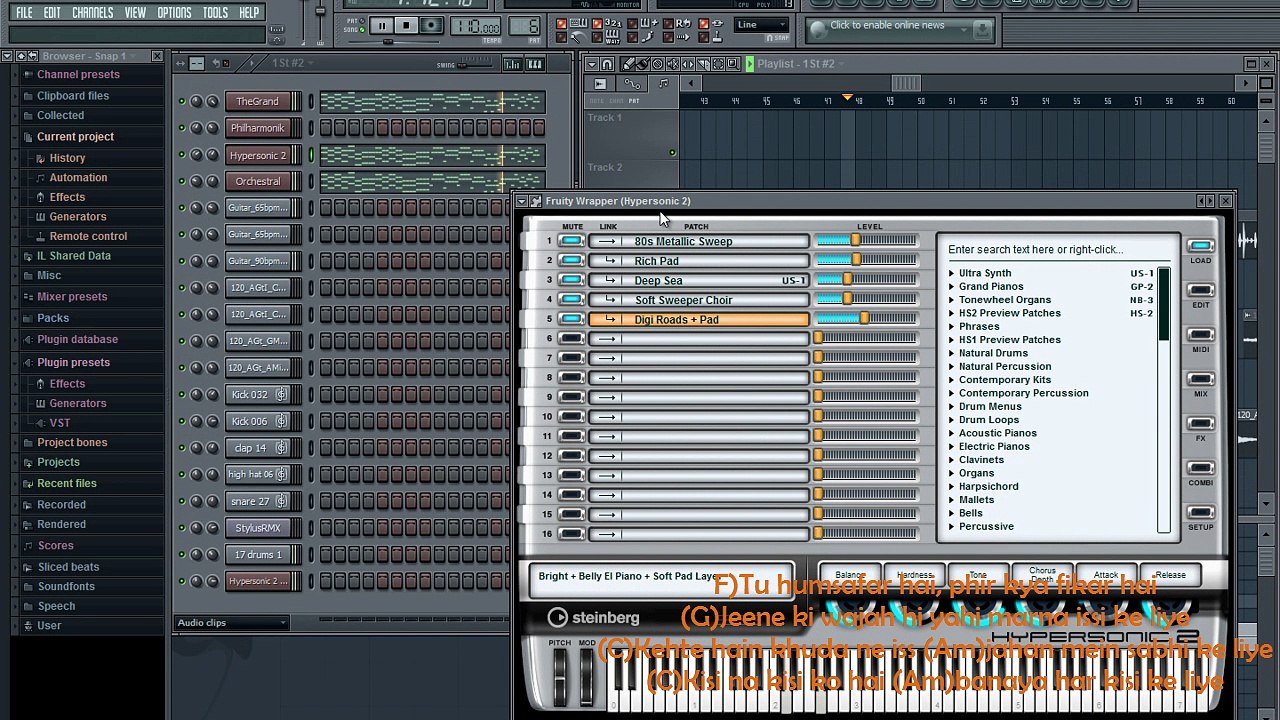Select the StylusRMX channel button
This screenshot has height=720, width=1280.
pyautogui.click(x=258, y=528)
